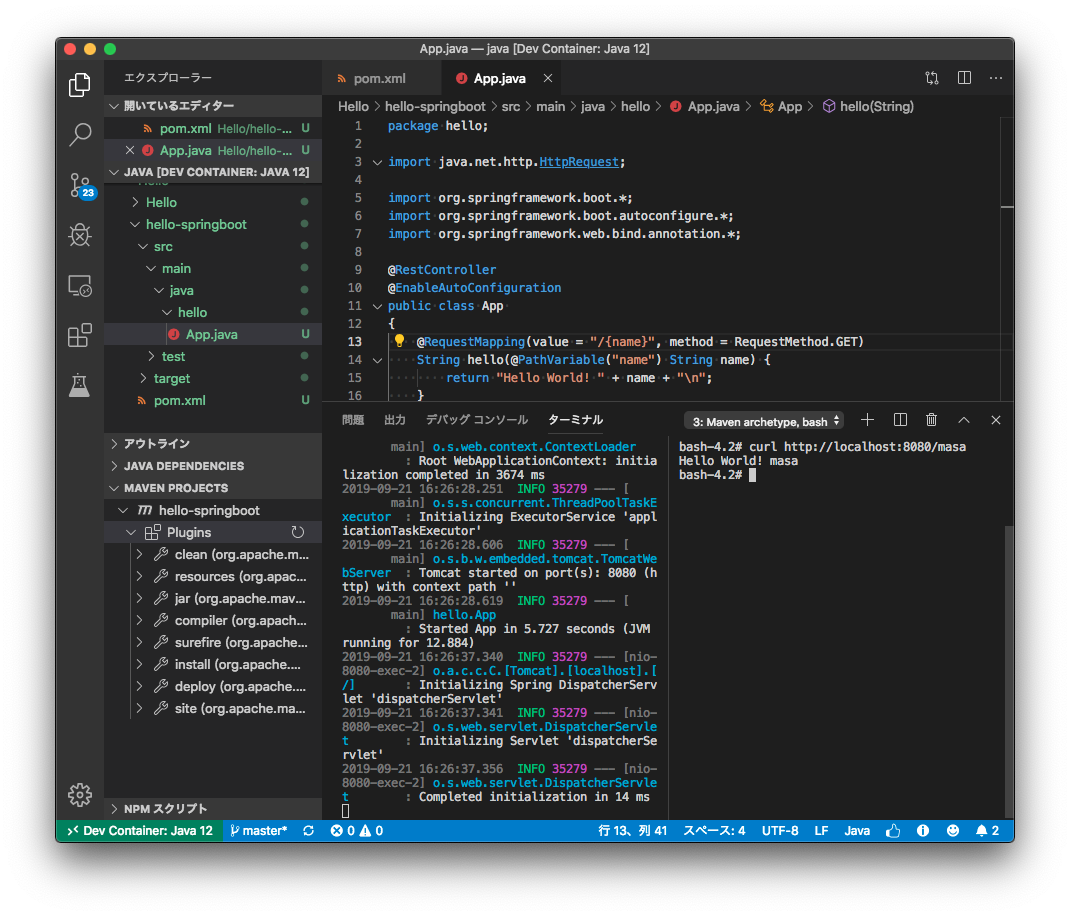The width and height of the screenshot is (1070, 916).
Task: Open notifications bell showing 2
Action: coord(987,831)
